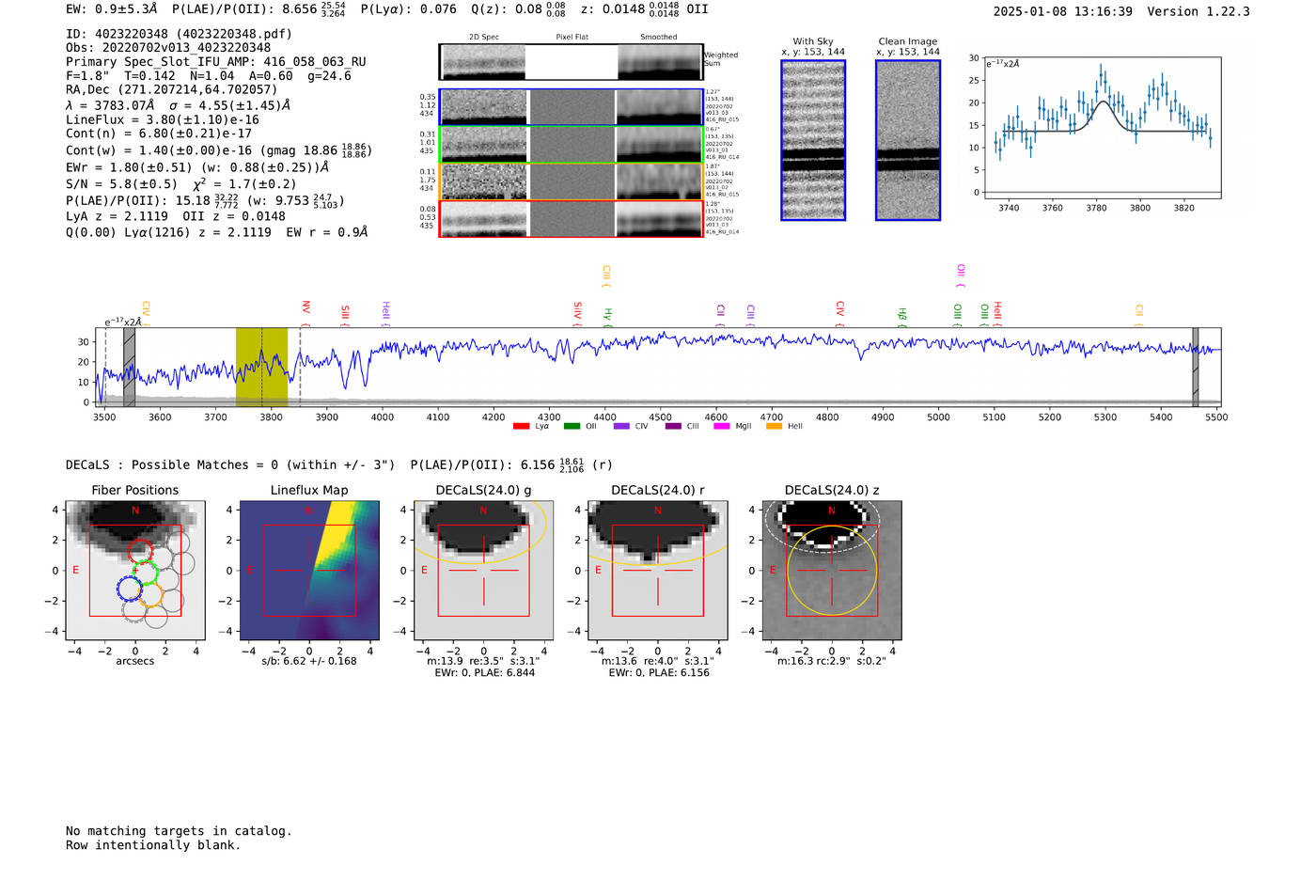The image size is (1316, 896).
Task: Click the Gaussian emission line fit plot
Action: [x=1102, y=128]
